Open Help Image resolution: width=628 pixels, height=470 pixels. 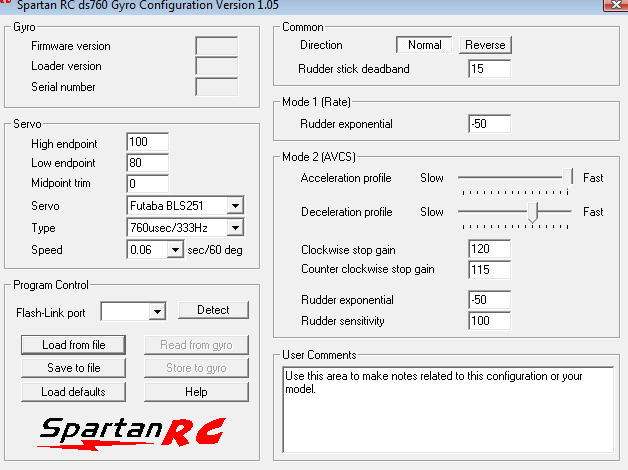[x=196, y=391]
